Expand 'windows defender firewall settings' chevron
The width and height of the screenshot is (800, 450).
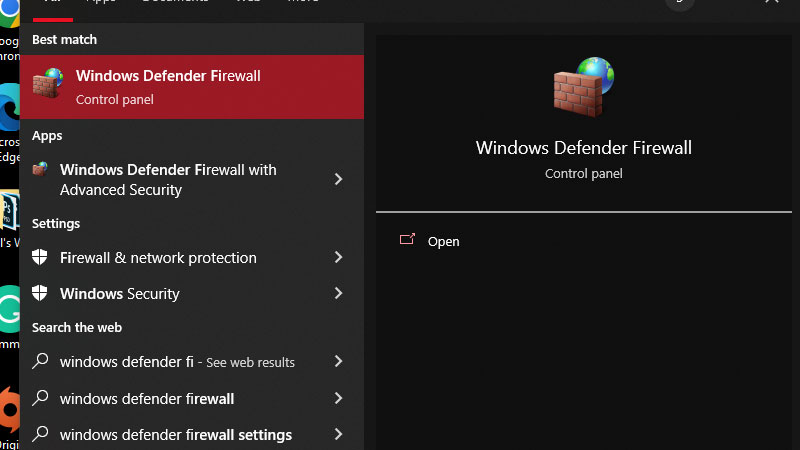tap(338, 434)
